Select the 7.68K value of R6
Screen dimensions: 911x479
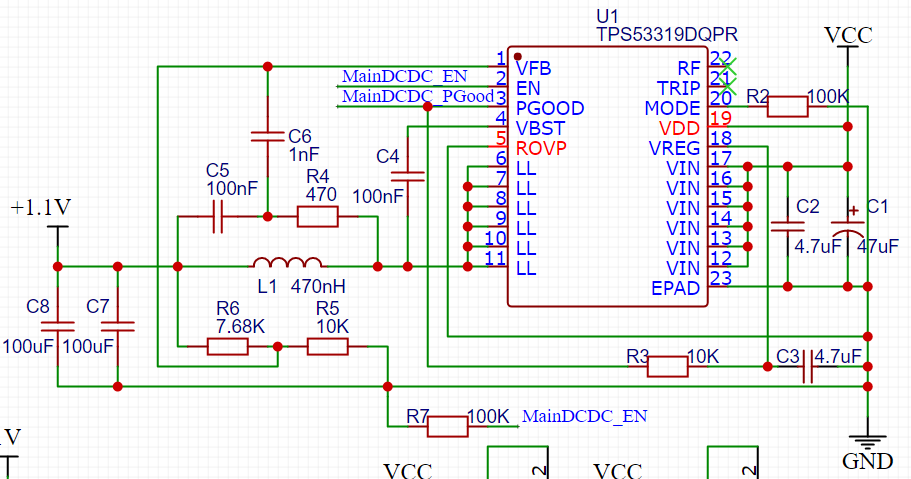241,327
